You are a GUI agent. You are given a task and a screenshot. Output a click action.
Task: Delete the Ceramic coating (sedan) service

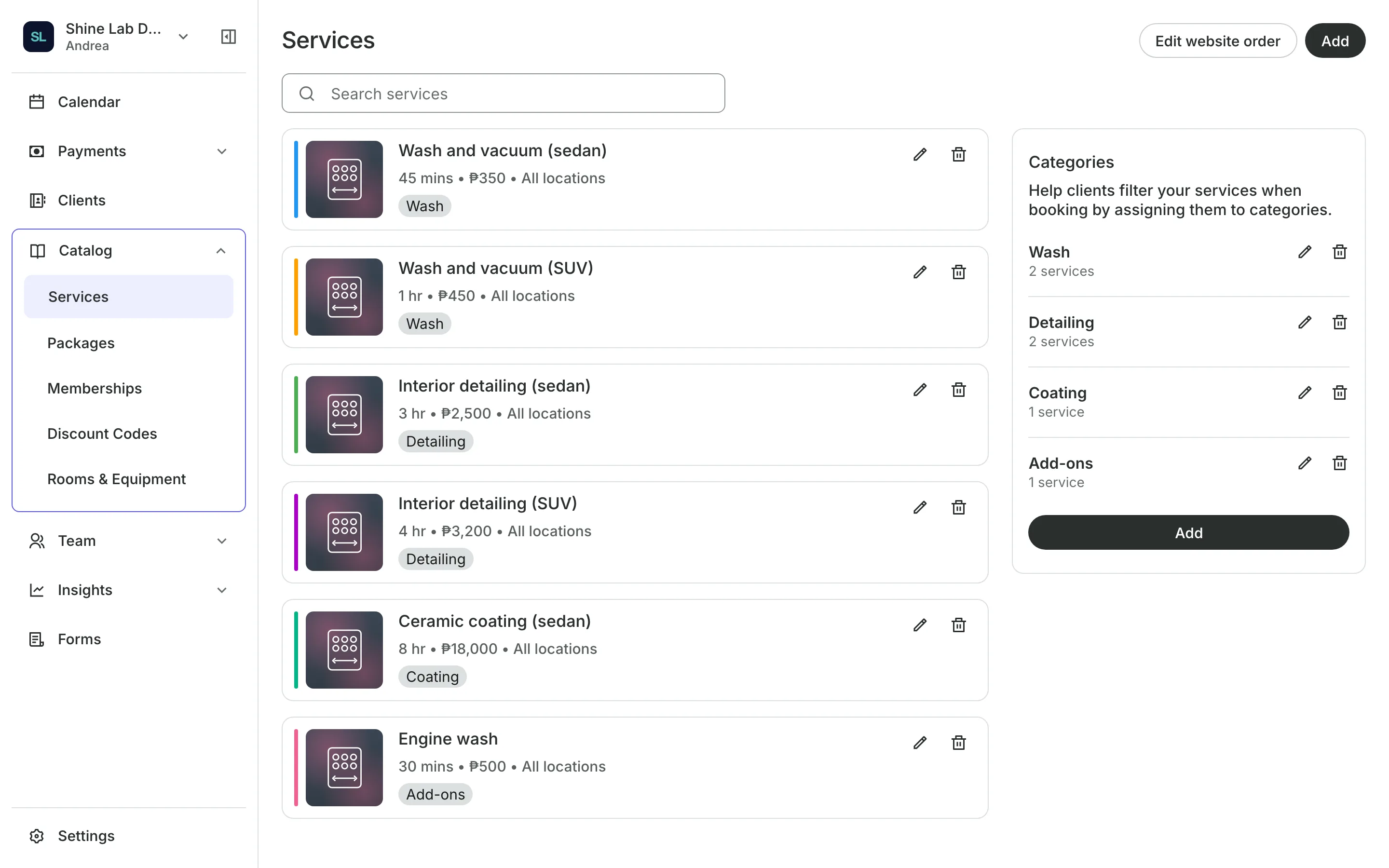(958, 625)
